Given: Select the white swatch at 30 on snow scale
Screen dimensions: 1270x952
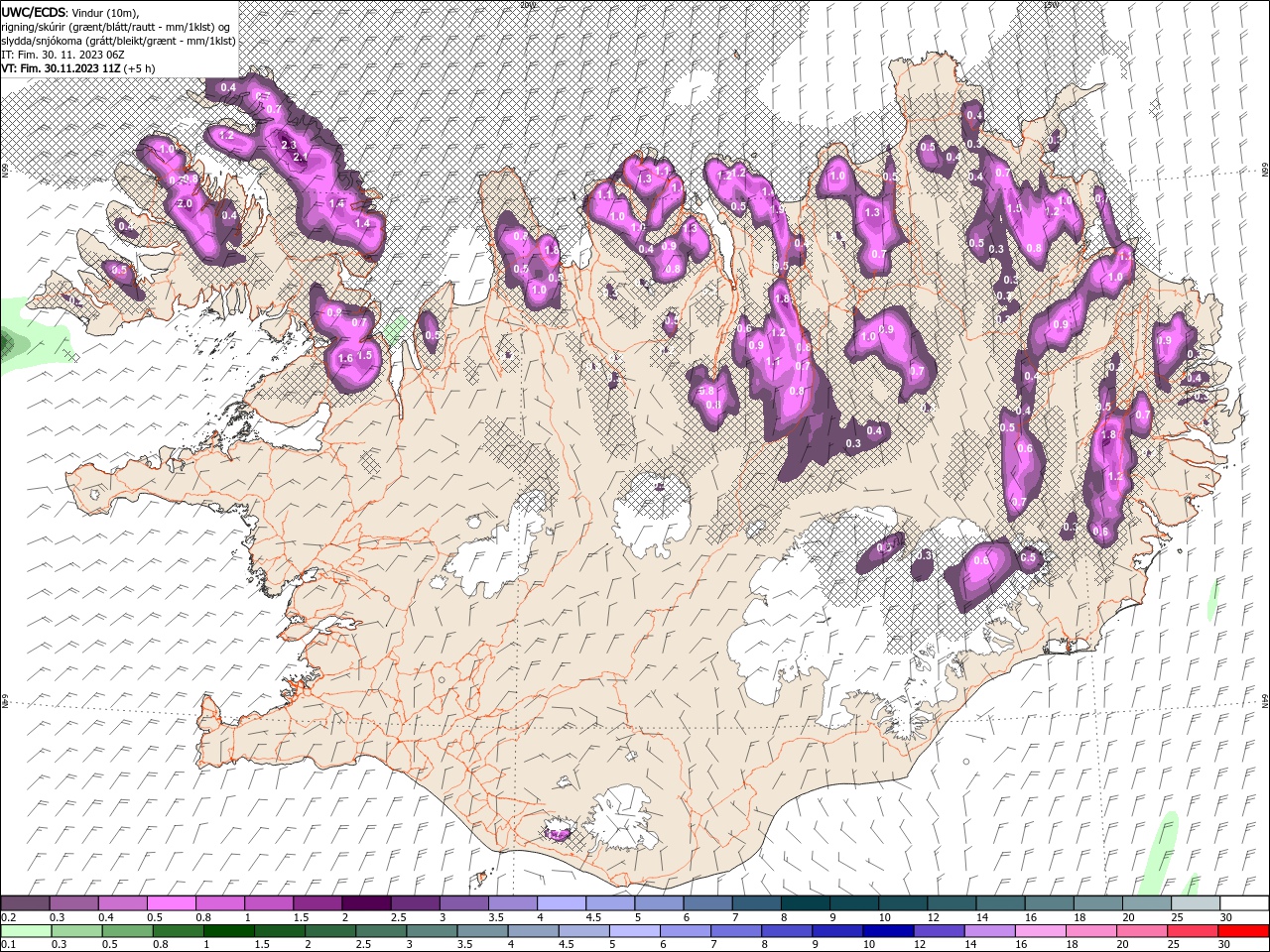Looking at the screenshot, I should [1244, 902].
